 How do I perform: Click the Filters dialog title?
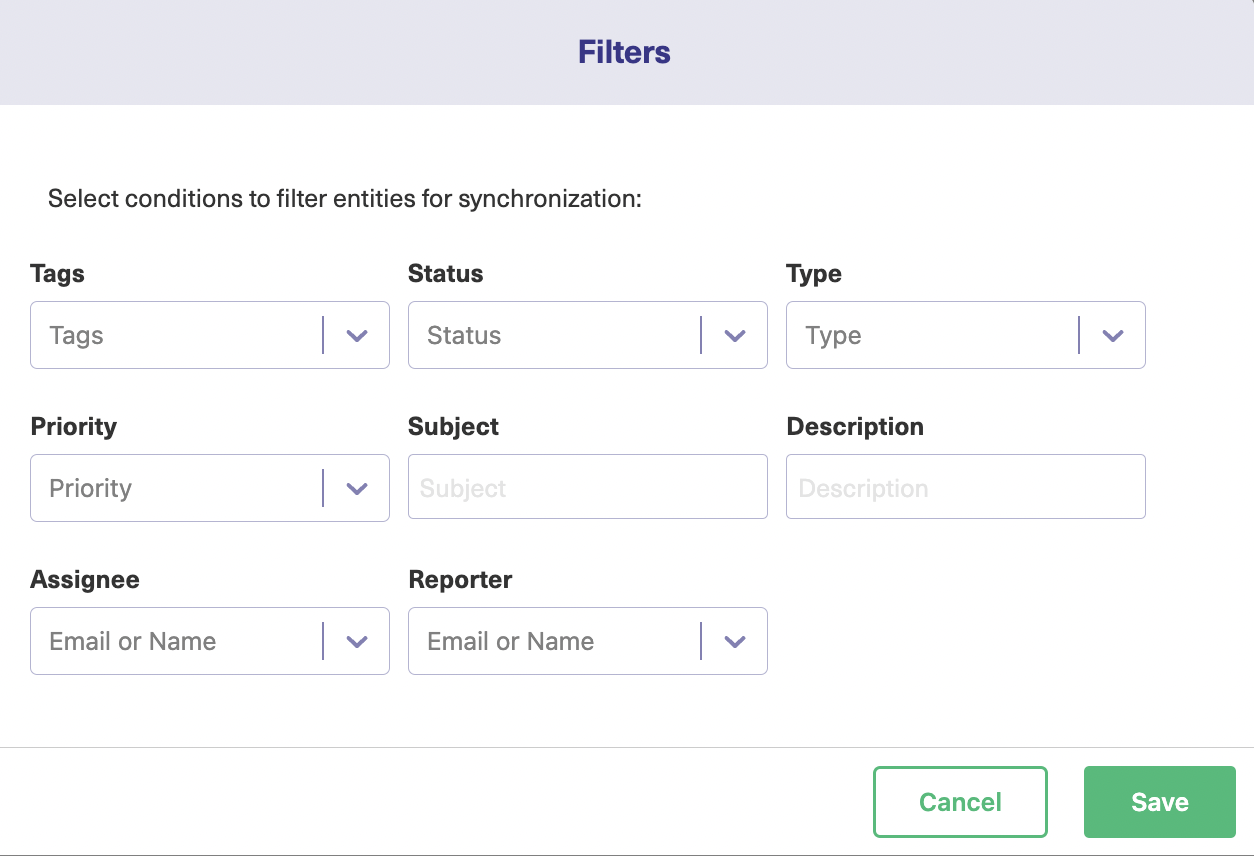pos(624,52)
